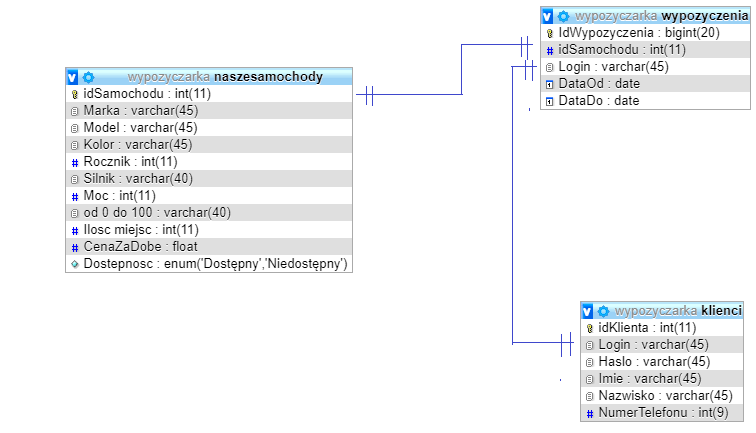756x433 pixels.
Task: Click the relation line leaving naszesamochody idSamochodu
Action: [x=410, y=94]
